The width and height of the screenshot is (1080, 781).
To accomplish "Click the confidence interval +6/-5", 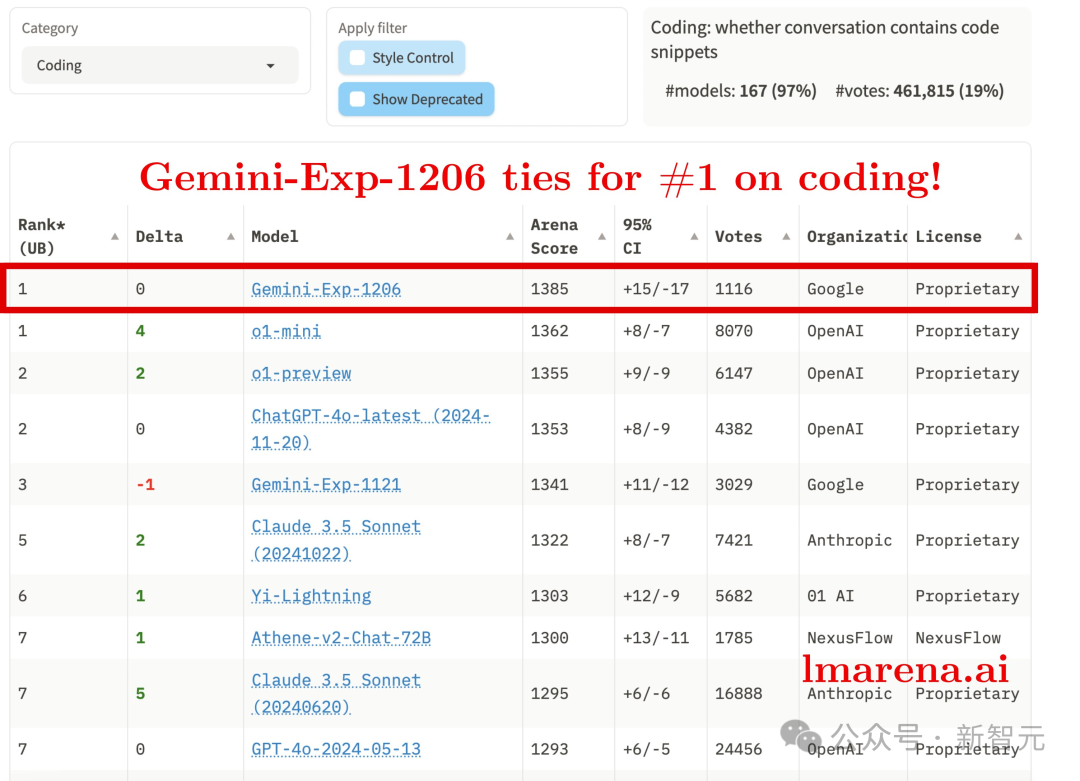I will click(x=646, y=749).
